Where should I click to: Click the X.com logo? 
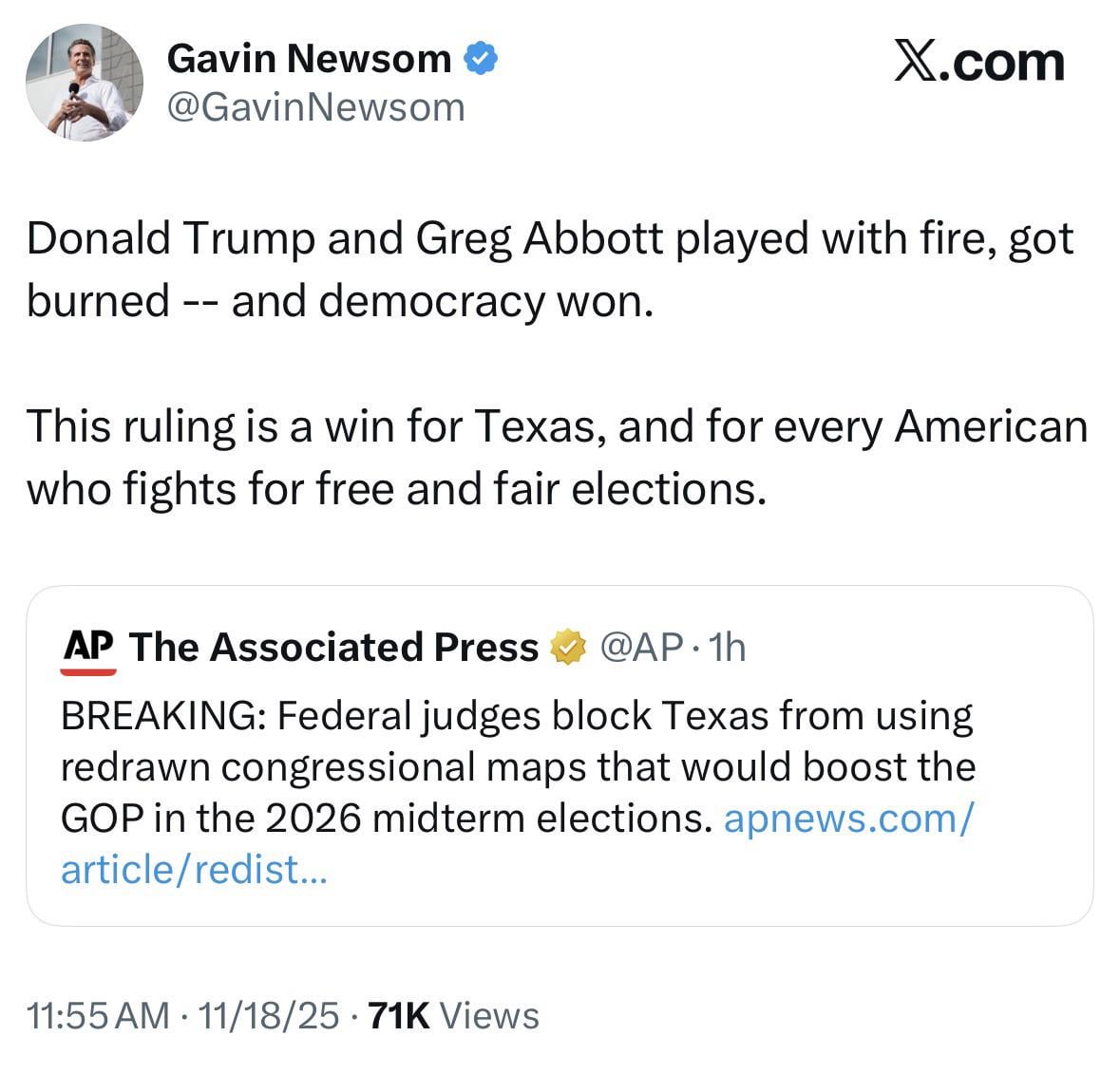click(x=979, y=63)
